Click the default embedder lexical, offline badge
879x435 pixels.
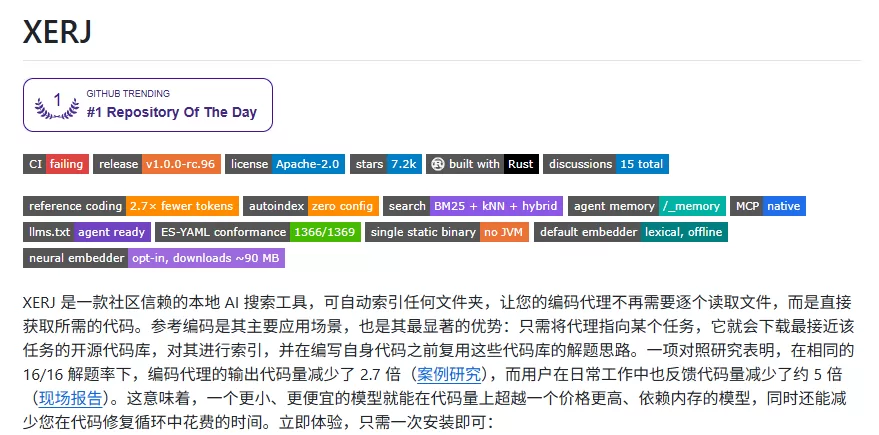pos(631,232)
